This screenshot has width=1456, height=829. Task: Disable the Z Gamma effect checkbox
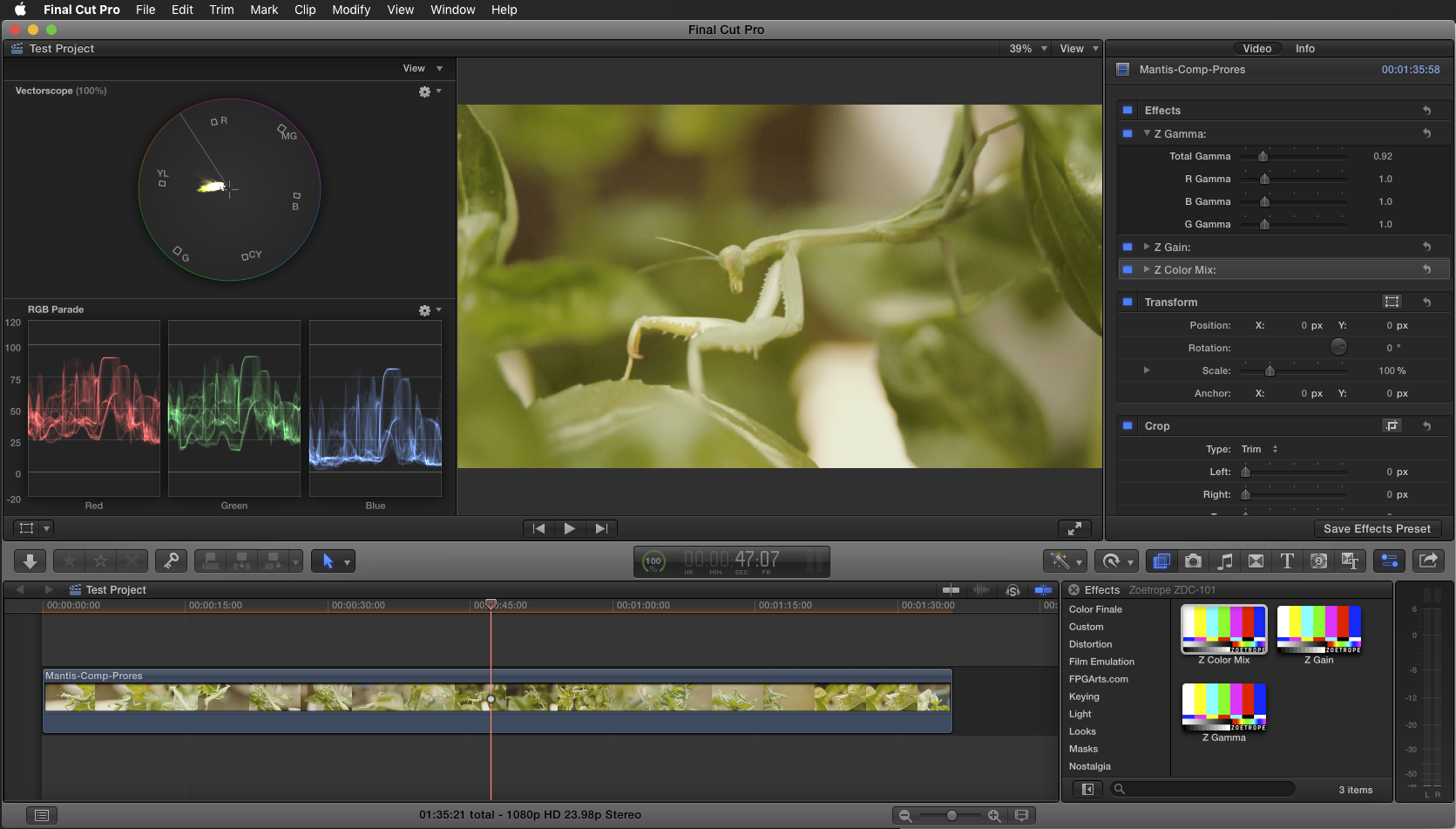(1128, 133)
